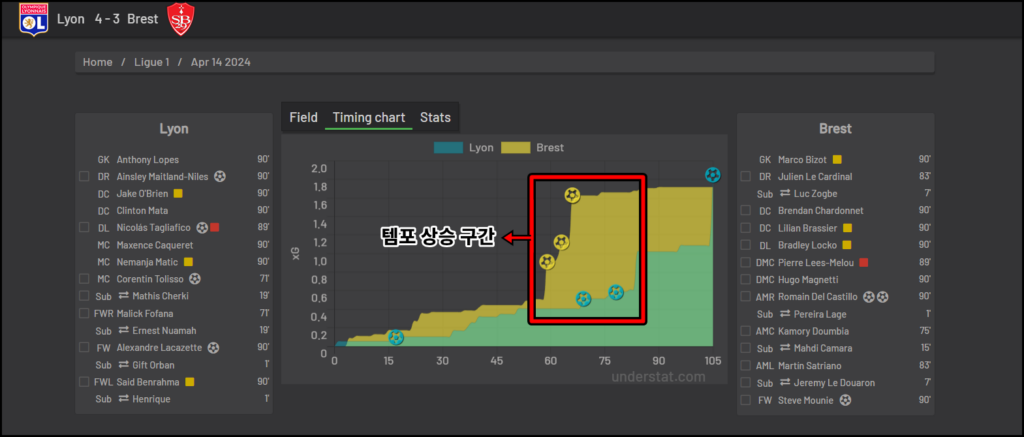Switch to the Field tab

point(303,117)
